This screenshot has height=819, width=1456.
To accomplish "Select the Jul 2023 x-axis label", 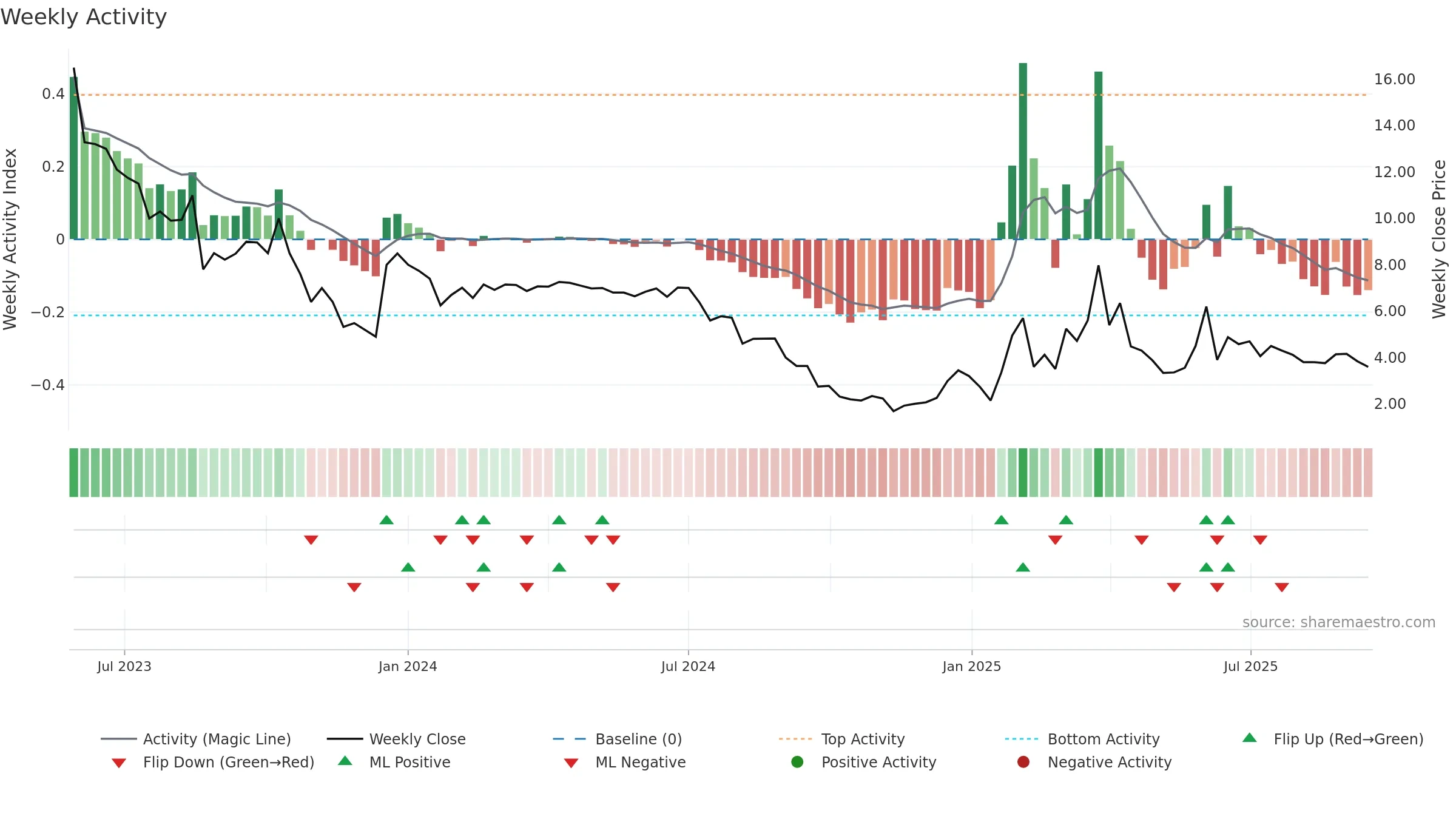I will tap(124, 666).
